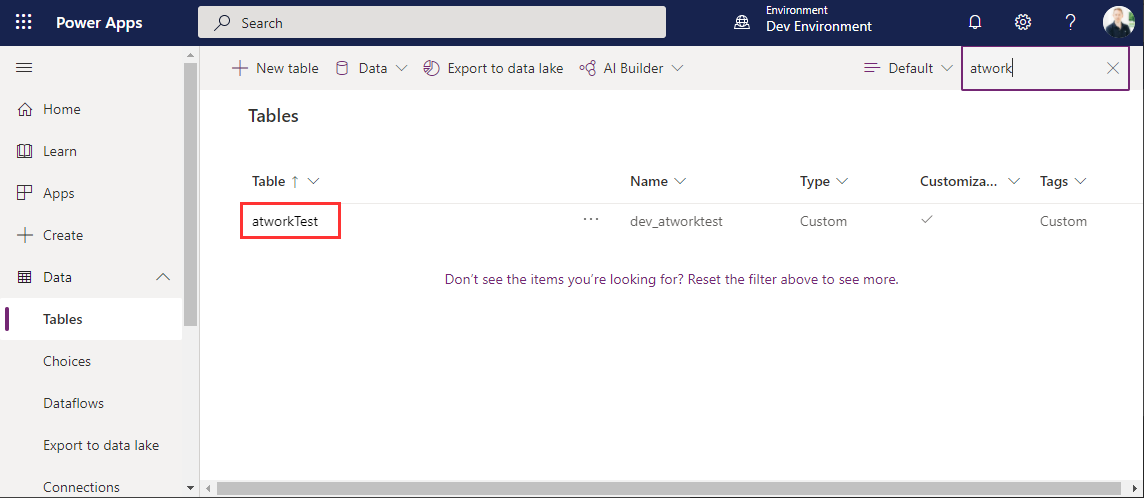Open more options ellipsis for atworkTest
The height and width of the screenshot is (498, 1144).
coord(591,220)
